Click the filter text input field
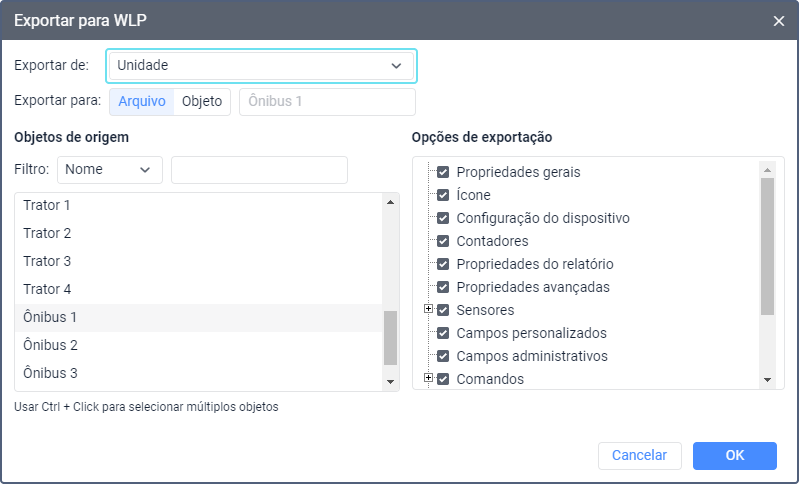 (259, 170)
